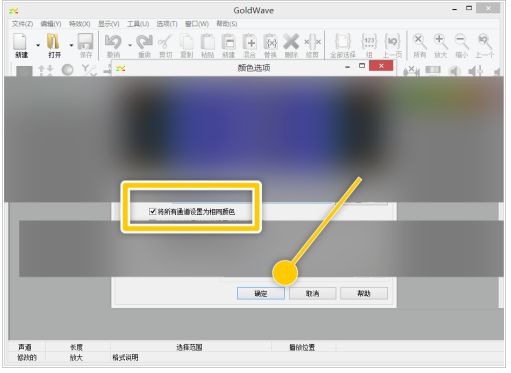Click the 帮助 button in dialog
The height and width of the screenshot is (373, 511).
(364, 293)
